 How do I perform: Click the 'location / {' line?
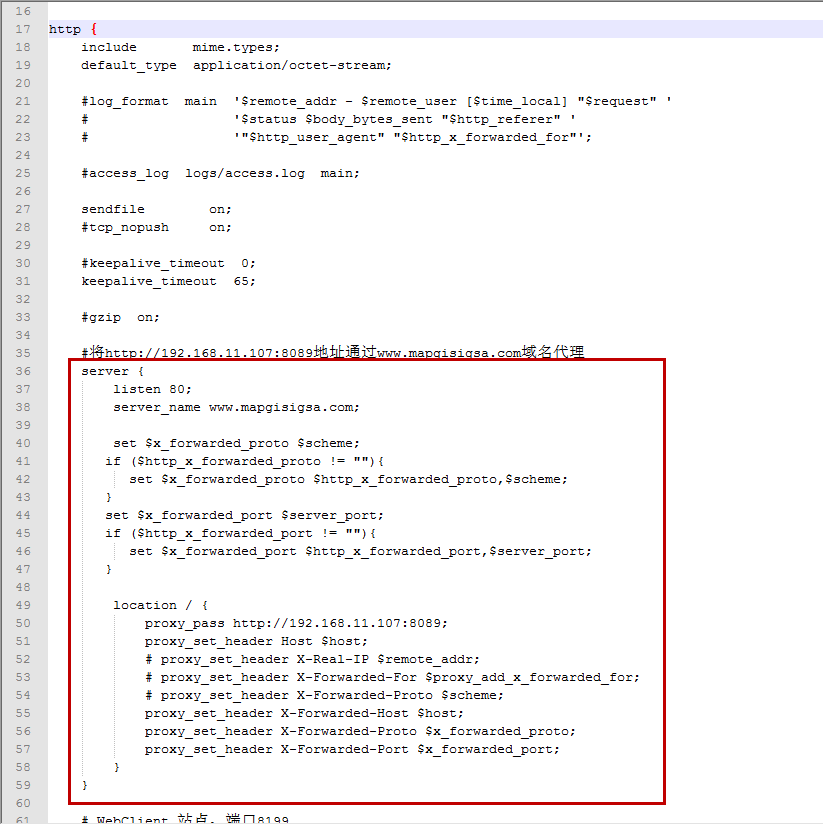coord(160,605)
